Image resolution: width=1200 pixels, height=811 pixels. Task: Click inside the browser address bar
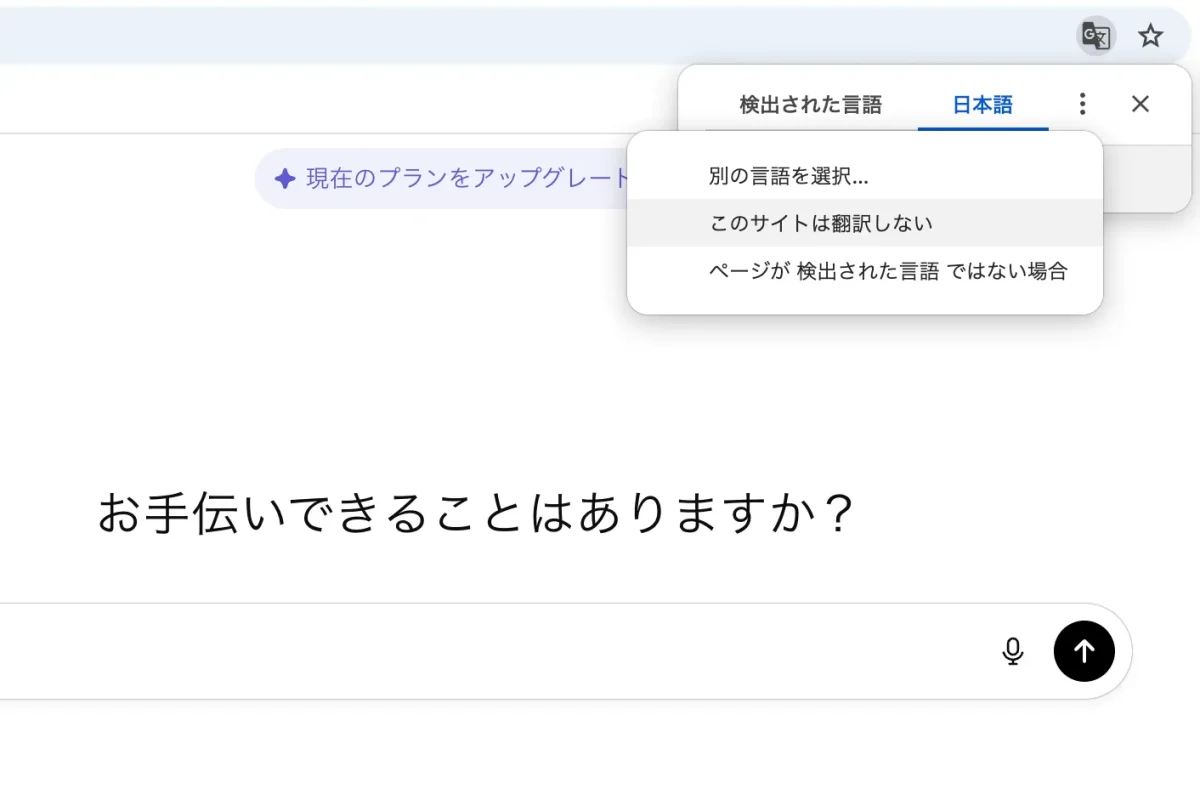click(x=500, y=37)
